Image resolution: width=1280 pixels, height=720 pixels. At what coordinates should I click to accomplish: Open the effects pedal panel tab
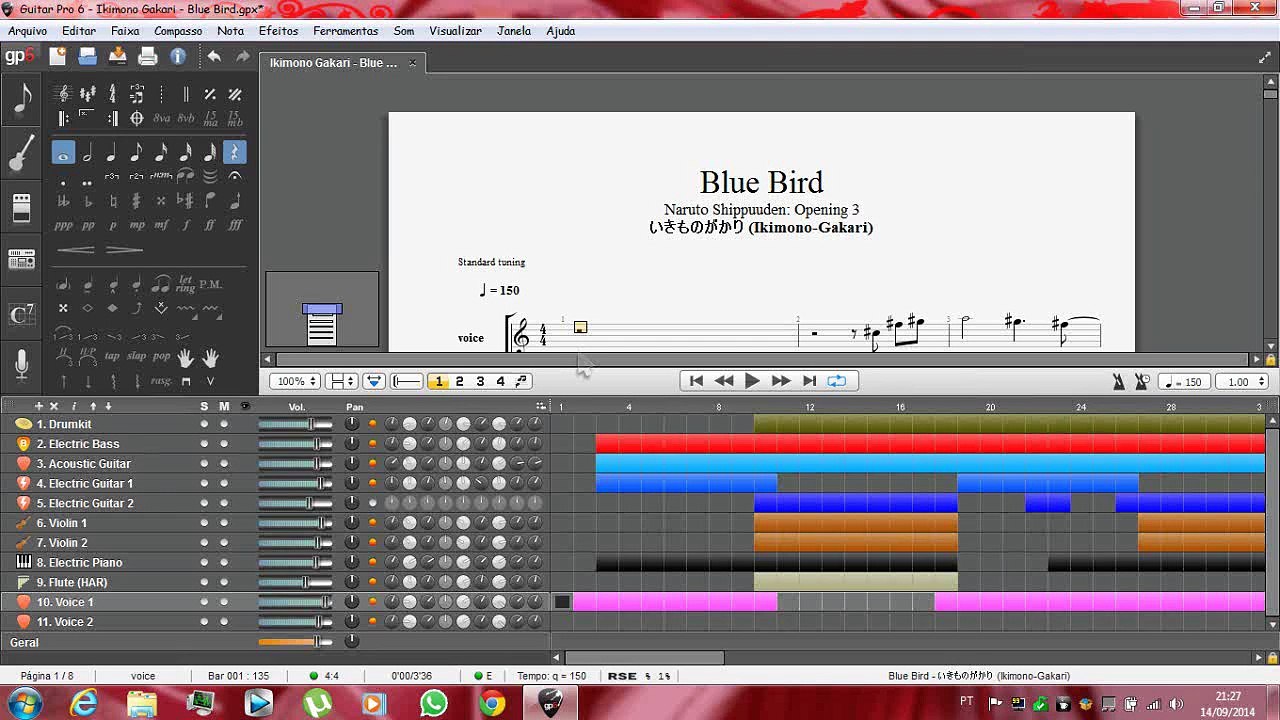pyautogui.click(x=21, y=207)
